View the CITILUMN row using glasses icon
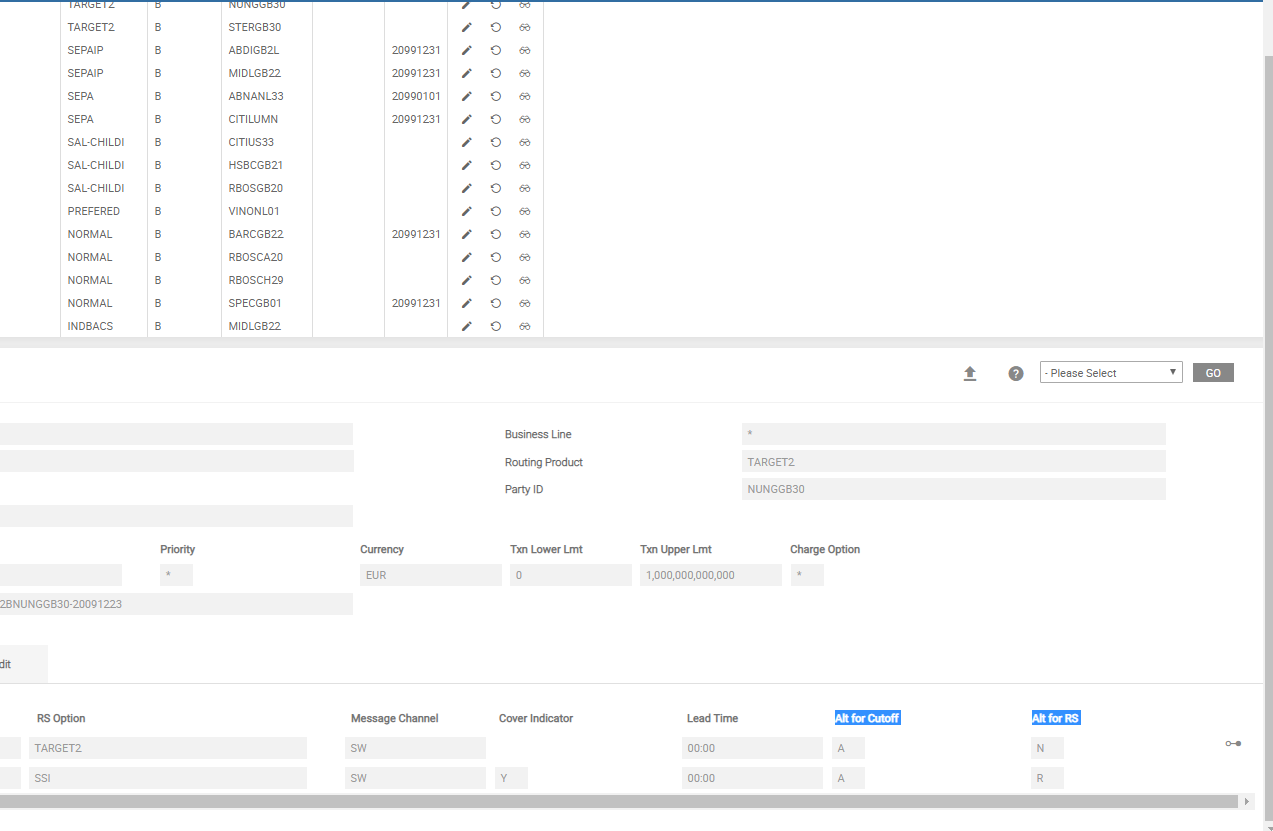The width and height of the screenshot is (1273, 831). pos(525,119)
